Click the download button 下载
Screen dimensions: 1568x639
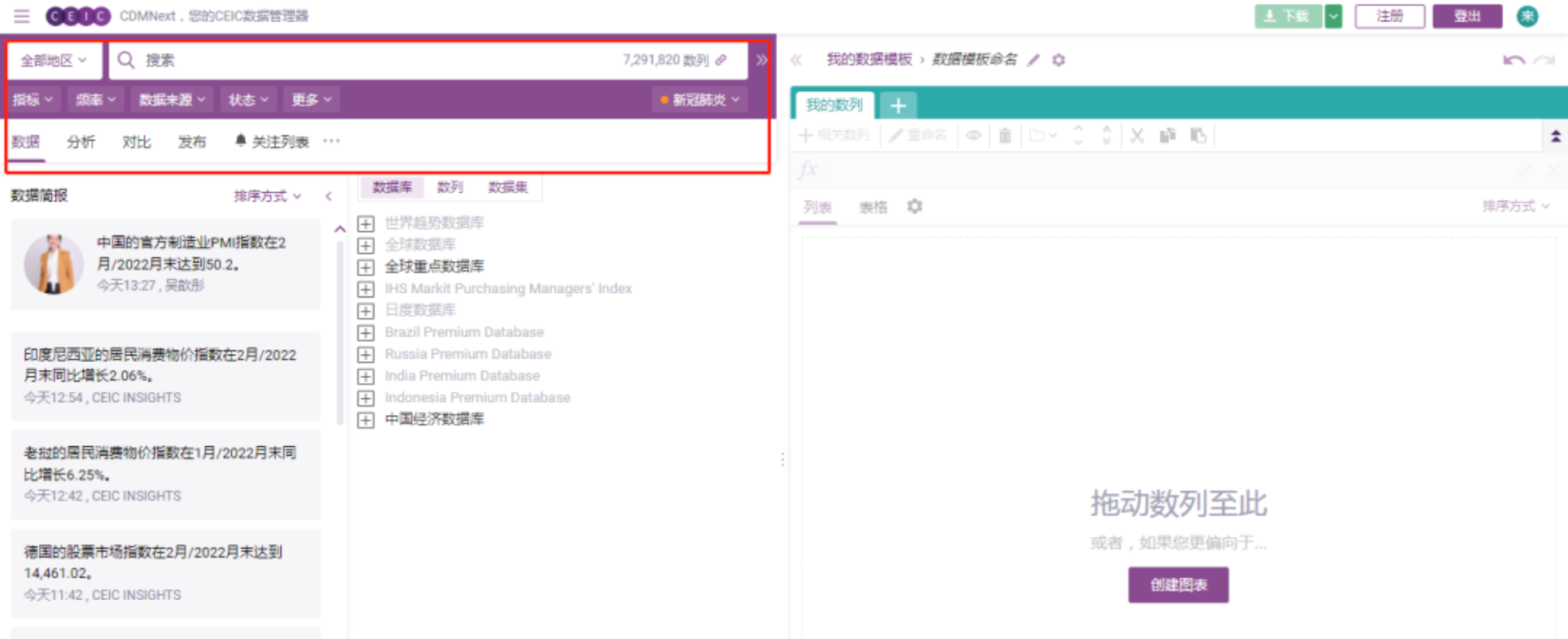(1287, 16)
